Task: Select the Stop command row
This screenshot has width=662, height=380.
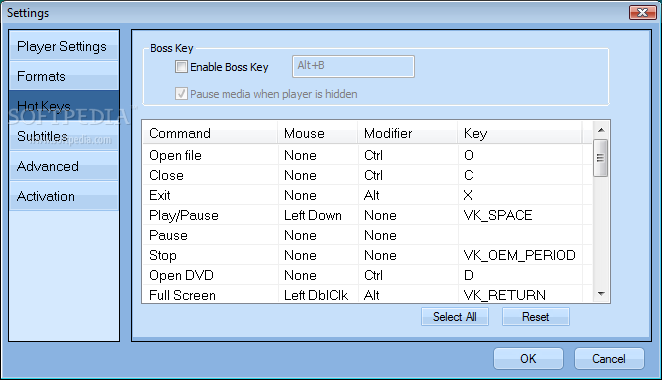Action: [x=367, y=255]
